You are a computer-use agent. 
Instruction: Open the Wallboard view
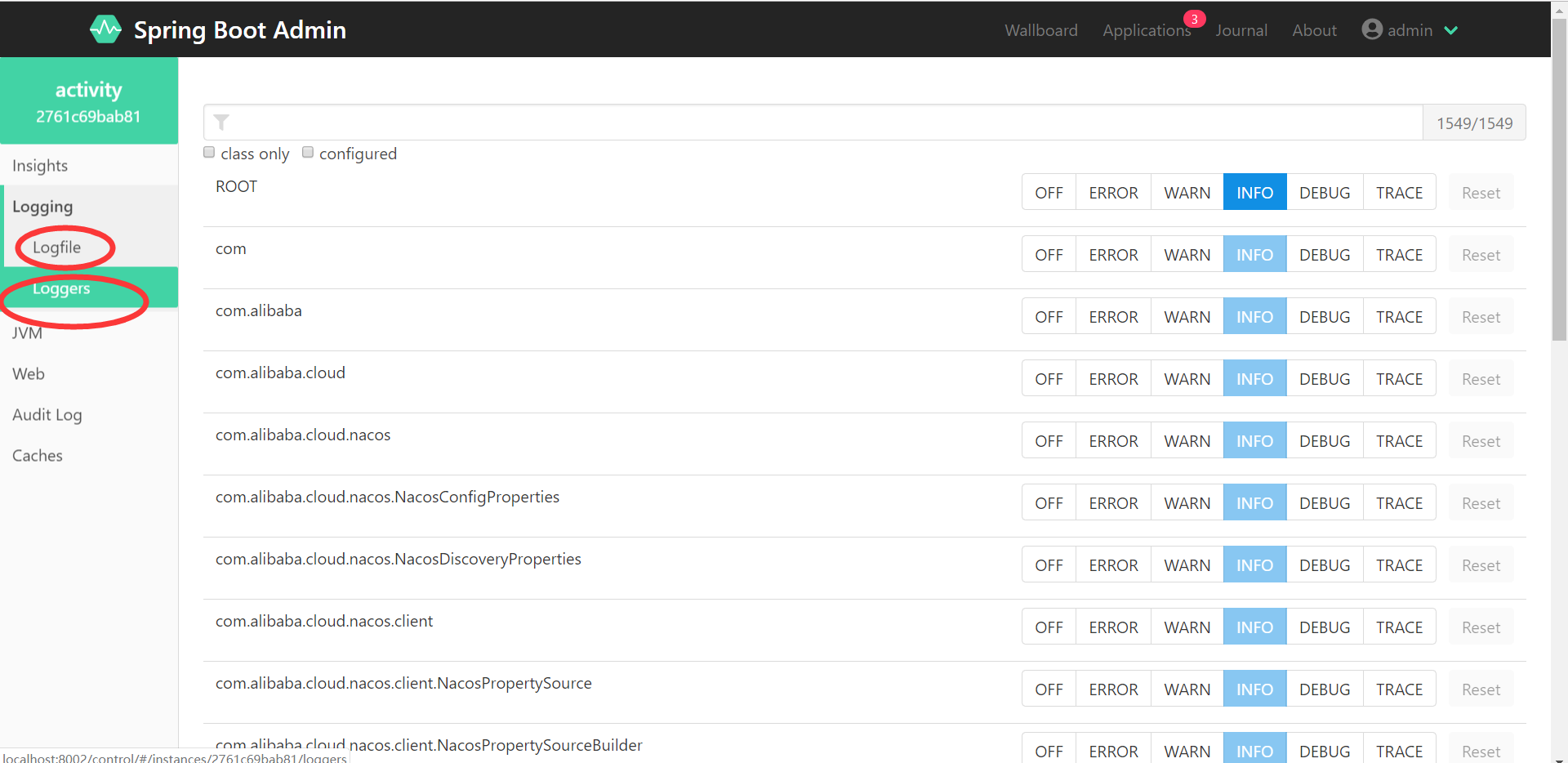click(1040, 30)
